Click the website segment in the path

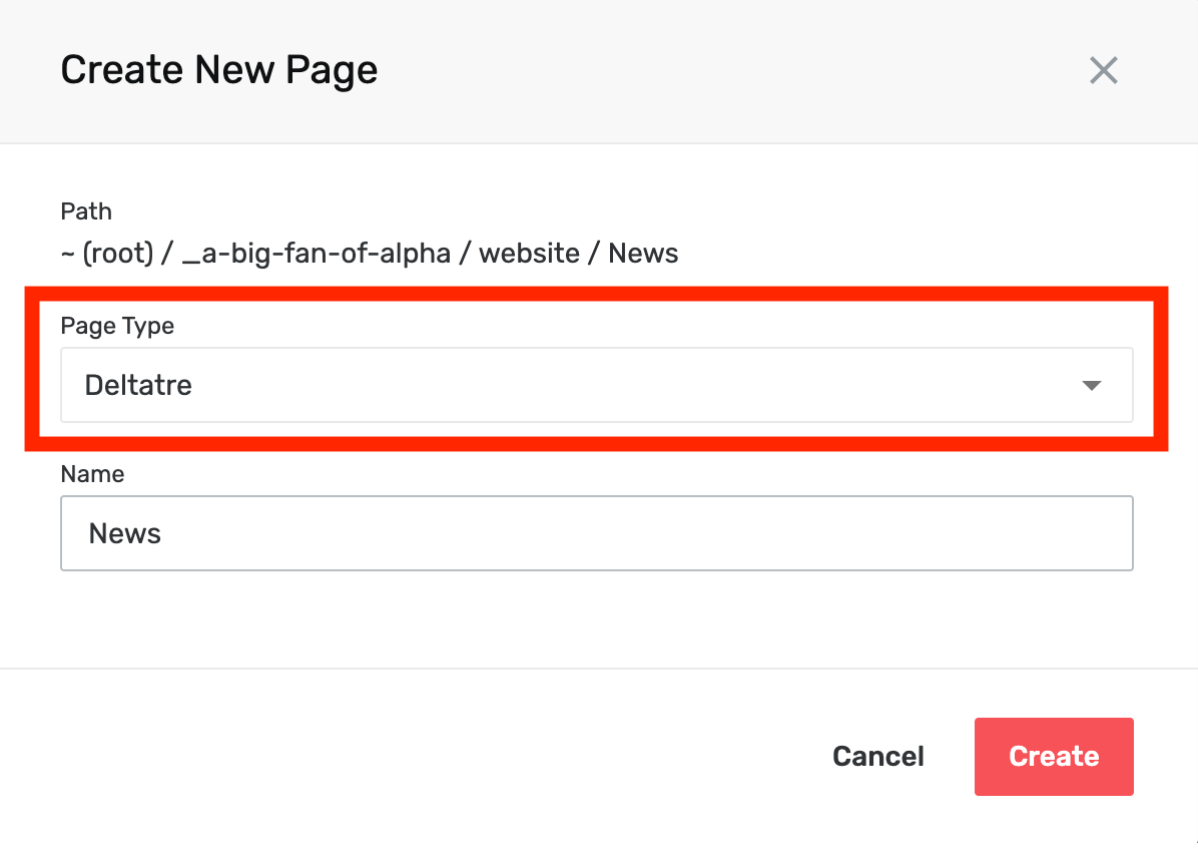[x=529, y=253]
